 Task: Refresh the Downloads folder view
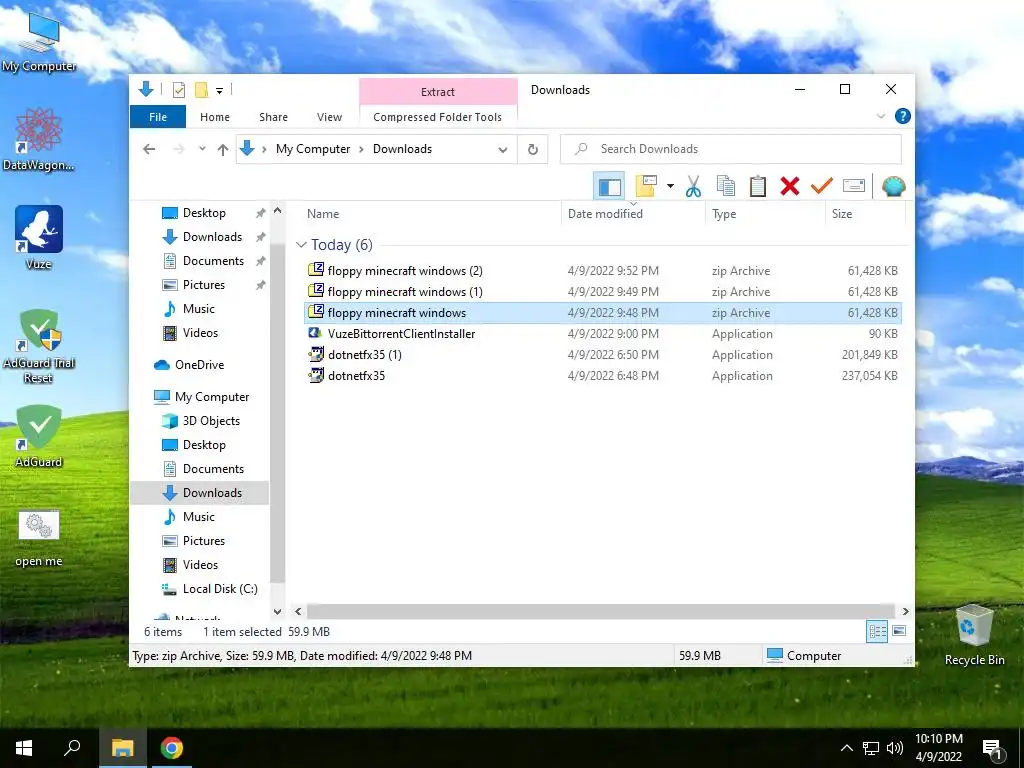point(533,150)
